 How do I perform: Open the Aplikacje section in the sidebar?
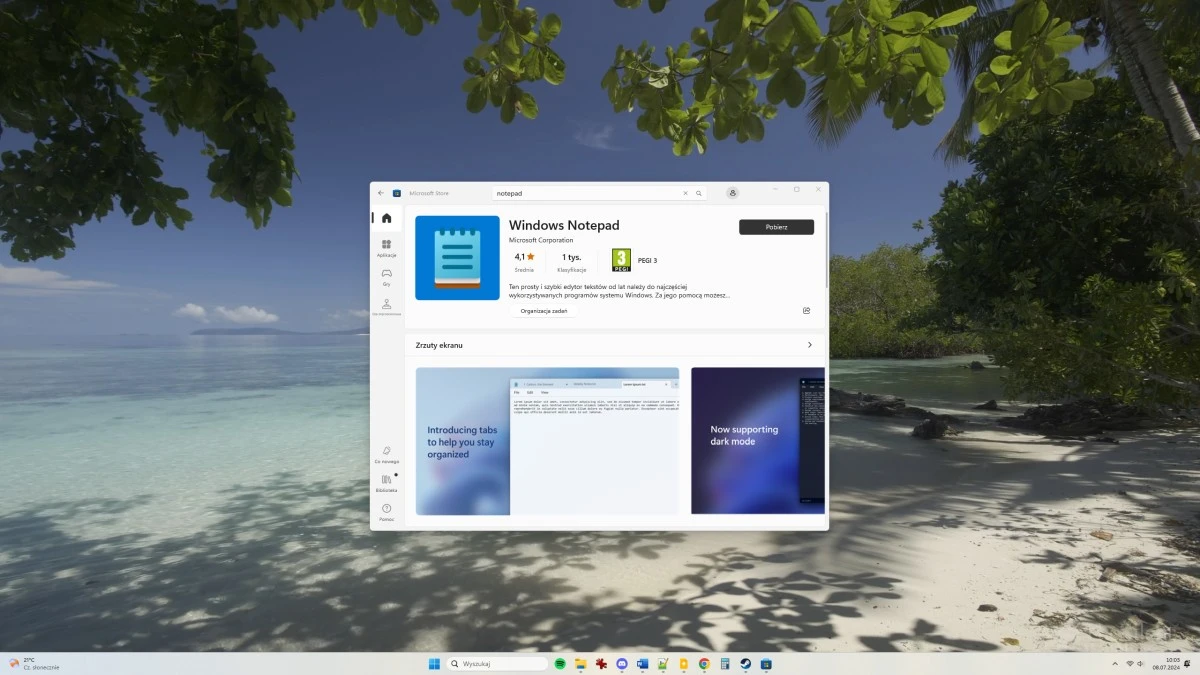click(x=386, y=248)
